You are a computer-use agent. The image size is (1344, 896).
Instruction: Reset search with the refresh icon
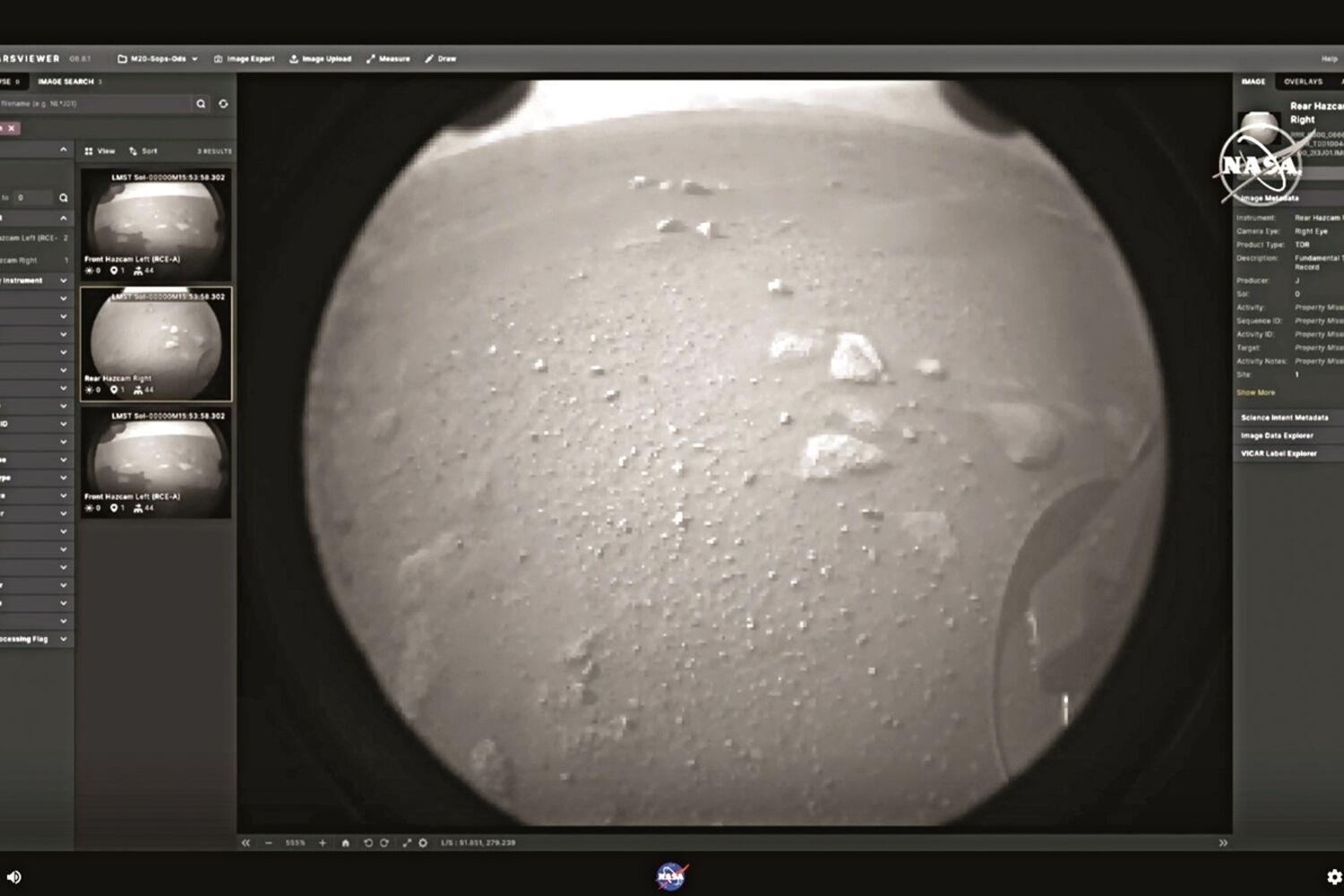point(223,104)
